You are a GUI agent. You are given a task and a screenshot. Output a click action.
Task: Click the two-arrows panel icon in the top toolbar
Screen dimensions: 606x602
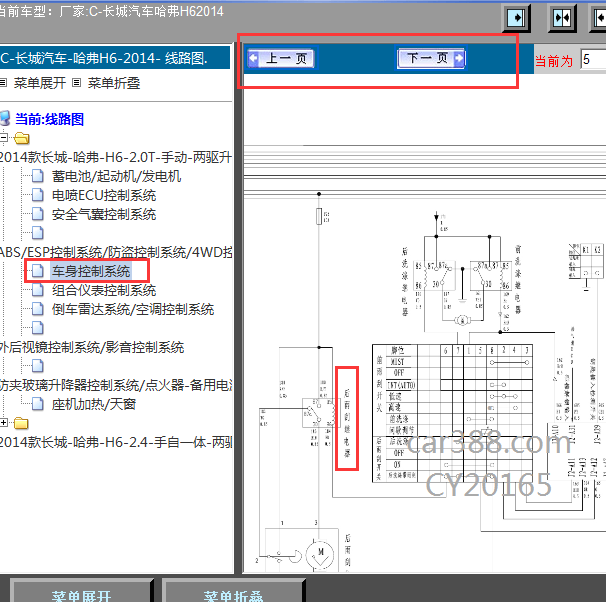[x=562, y=18]
